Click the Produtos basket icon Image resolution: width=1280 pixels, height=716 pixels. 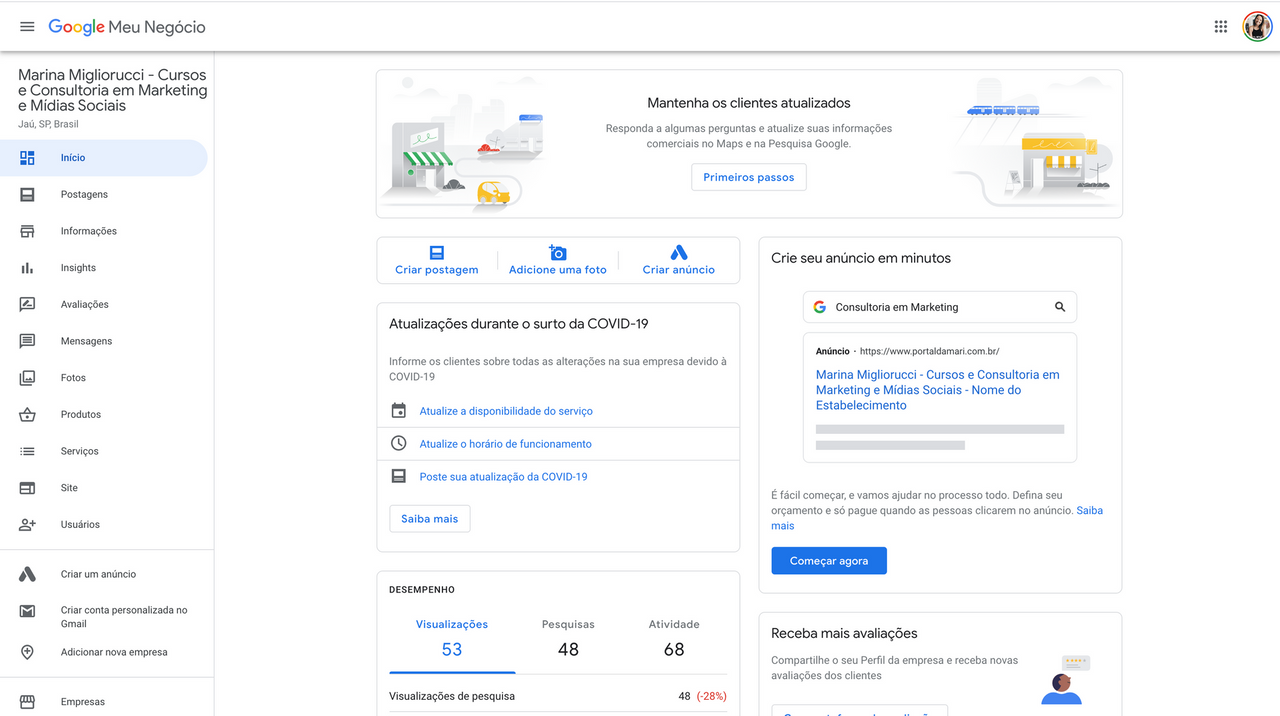(27, 414)
